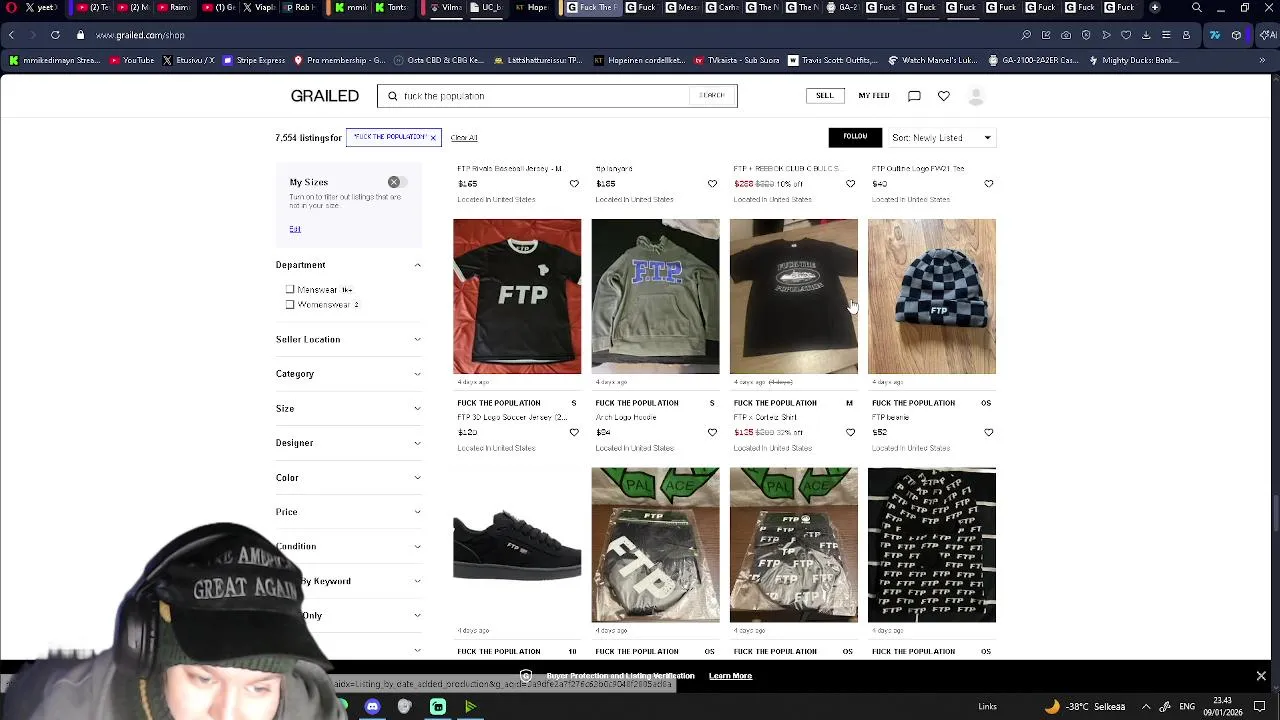Screen dimensions: 1280x720
Task: Open the black FTP all-over print thumbnail
Action: click(932, 545)
